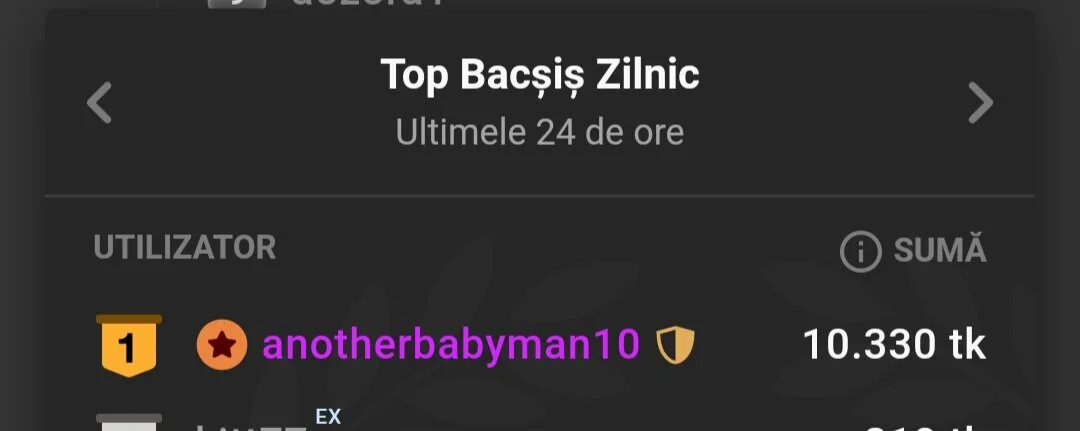The width and height of the screenshot is (1080, 431).
Task: Select the partially visible second-ranked username
Action: 251,427
